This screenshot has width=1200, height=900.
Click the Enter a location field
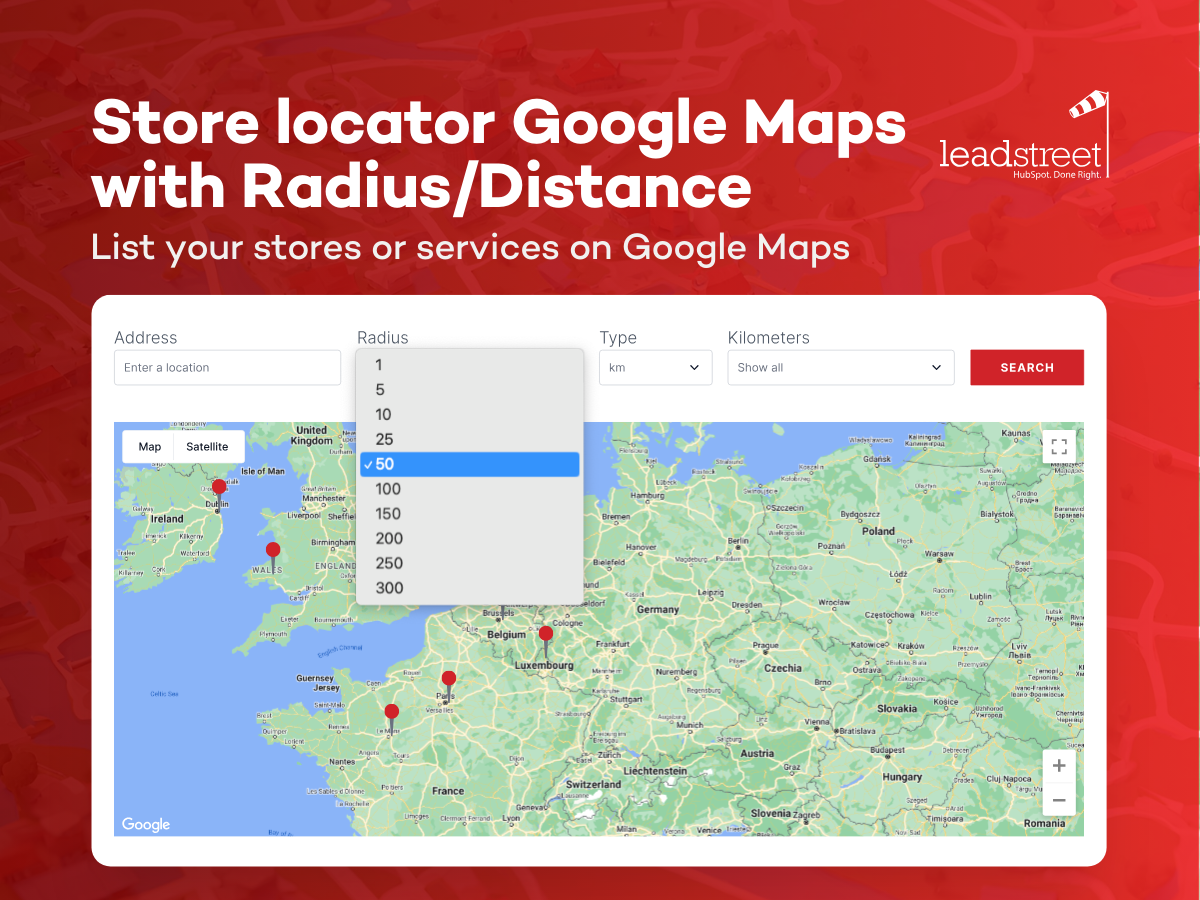coord(227,367)
